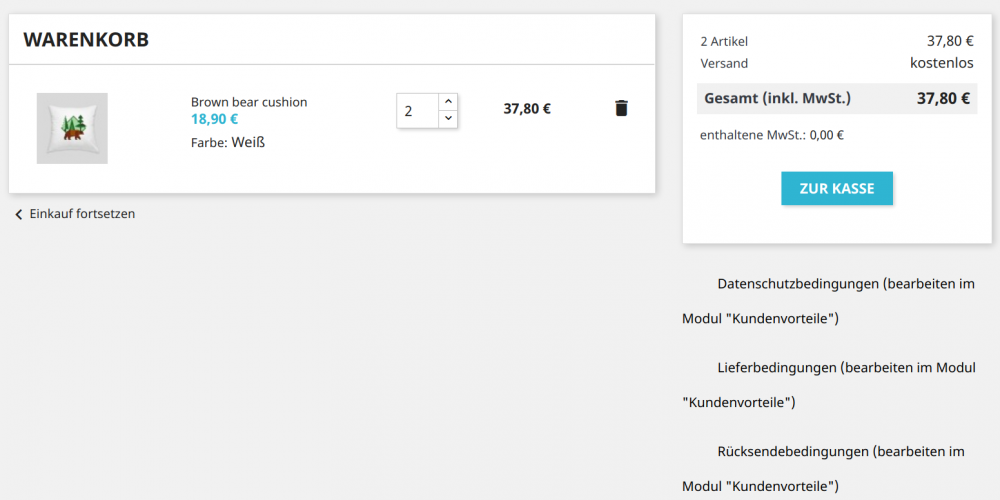Image resolution: width=1000 pixels, height=500 pixels.
Task: Click the Lieferbedingungen text block
Action: pyautogui.click(x=828, y=385)
